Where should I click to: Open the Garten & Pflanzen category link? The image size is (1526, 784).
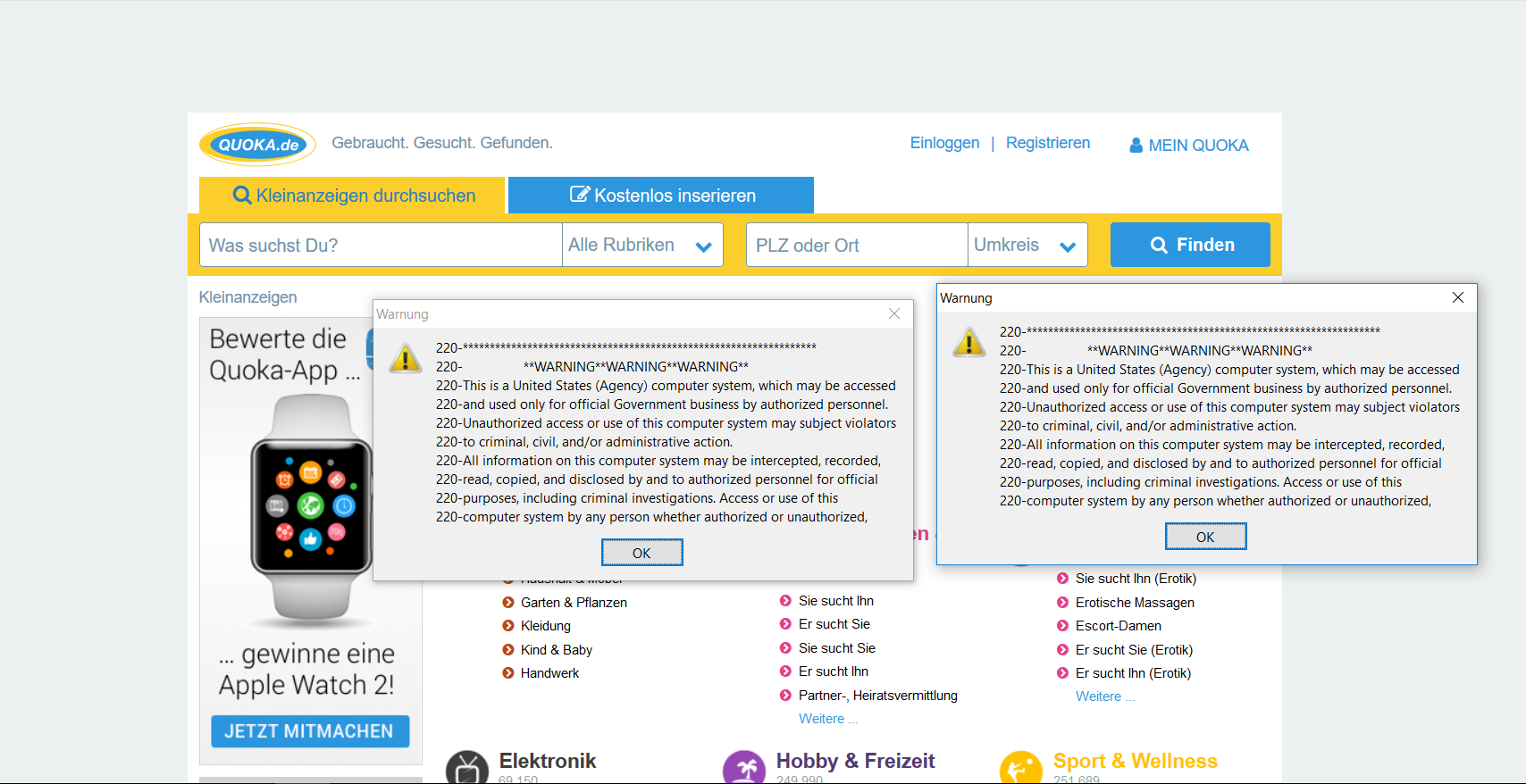[574, 603]
